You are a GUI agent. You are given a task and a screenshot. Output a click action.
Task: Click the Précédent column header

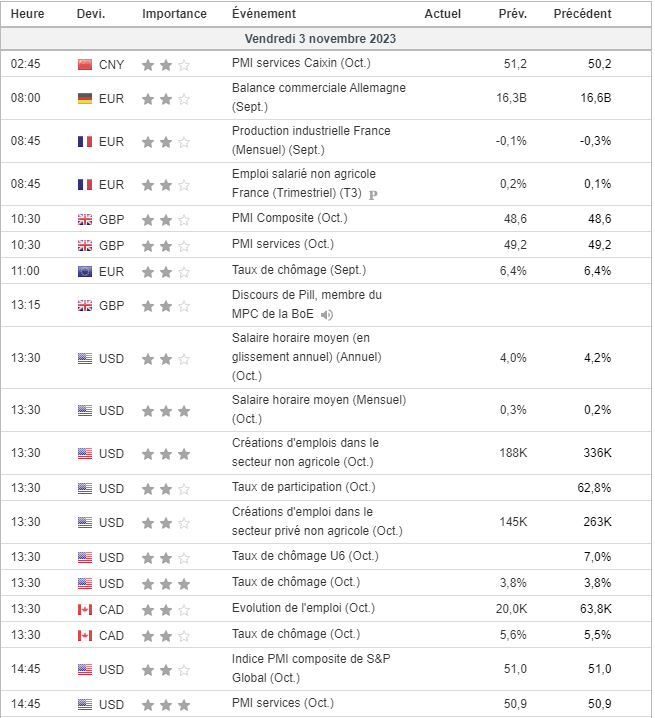coord(582,14)
